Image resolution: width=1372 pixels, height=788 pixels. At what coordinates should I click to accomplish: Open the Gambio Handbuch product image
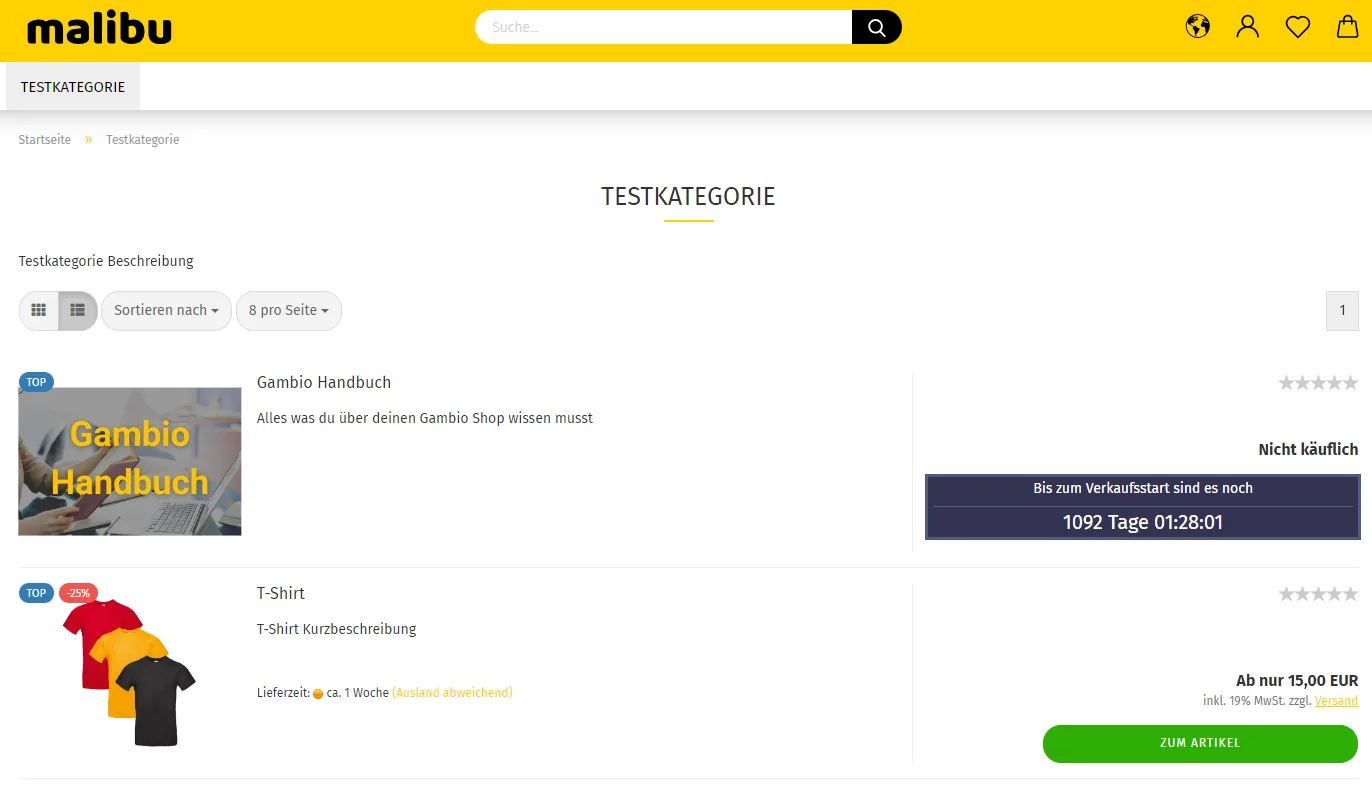130,461
